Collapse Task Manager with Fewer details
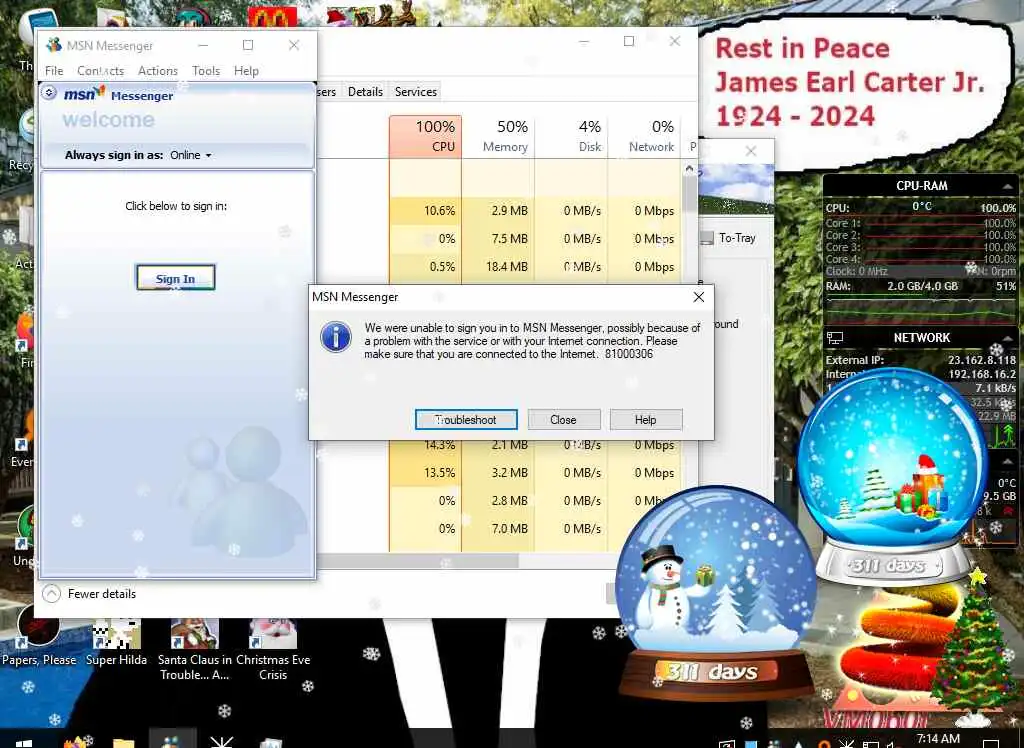Image resolution: width=1024 pixels, height=748 pixels. (89, 593)
